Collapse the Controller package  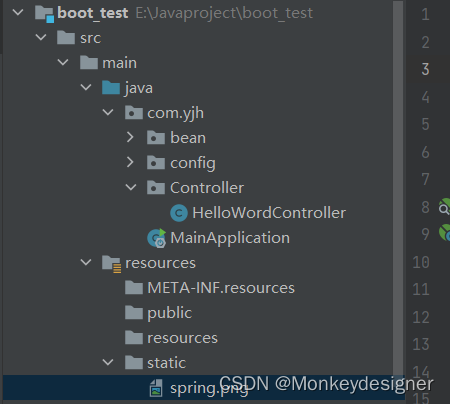pyautogui.click(x=131, y=187)
